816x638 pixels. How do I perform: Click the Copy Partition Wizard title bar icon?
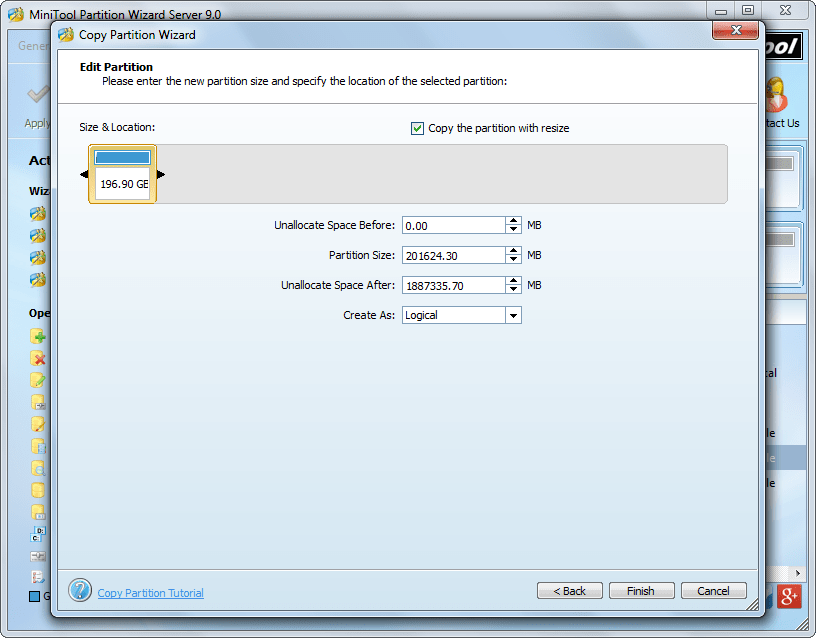[65, 33]
